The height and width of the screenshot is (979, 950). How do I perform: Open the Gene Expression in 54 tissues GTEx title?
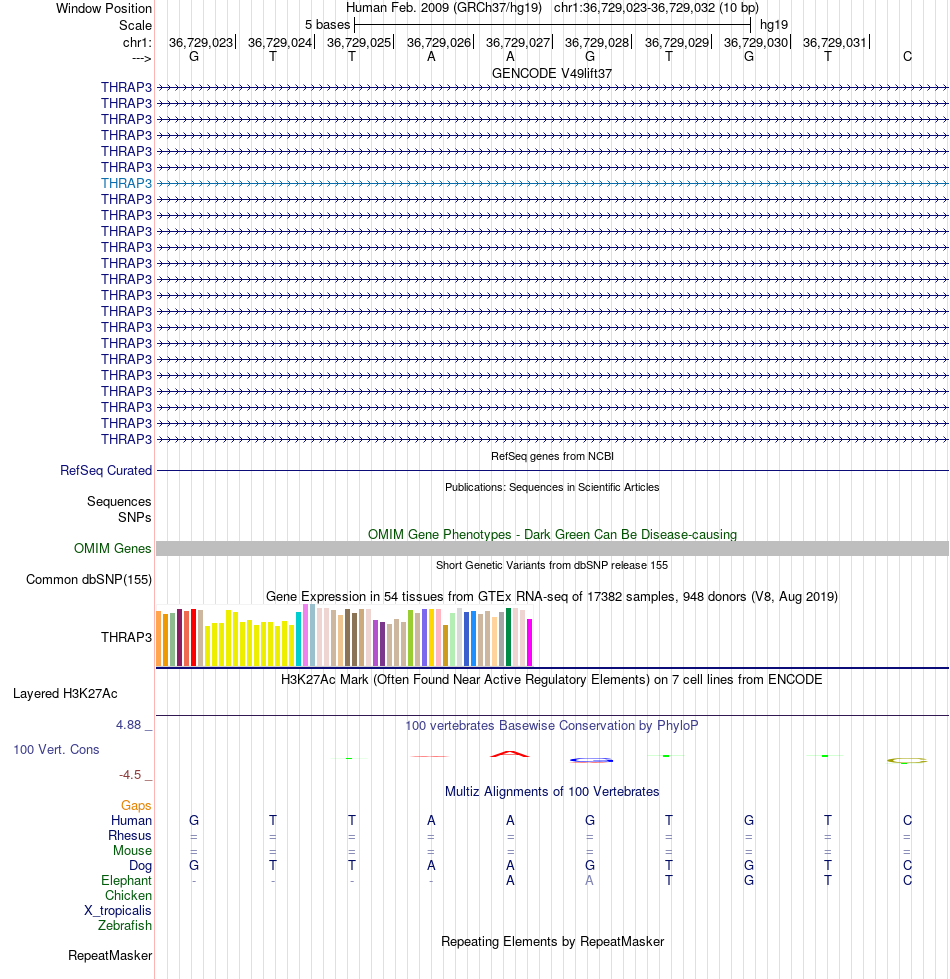pyautogui.click(x=552, y=596)
